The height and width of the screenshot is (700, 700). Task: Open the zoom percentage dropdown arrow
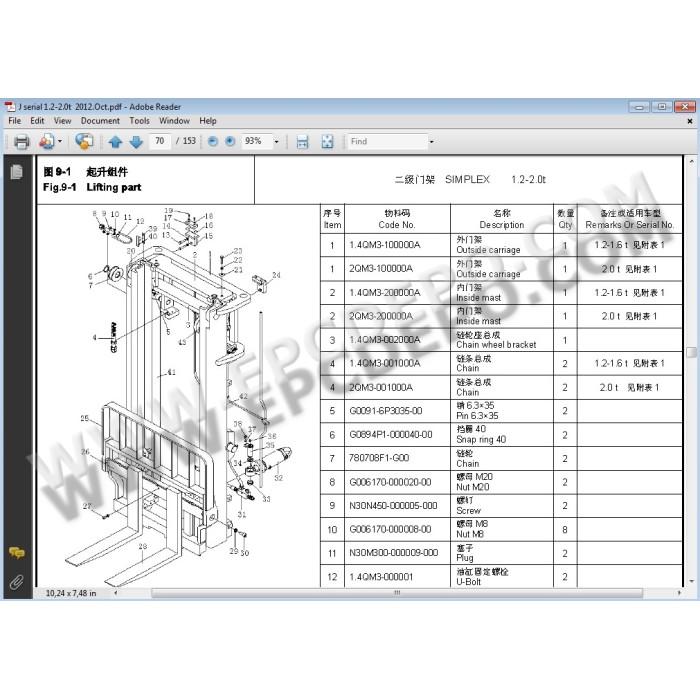point(276,142)
